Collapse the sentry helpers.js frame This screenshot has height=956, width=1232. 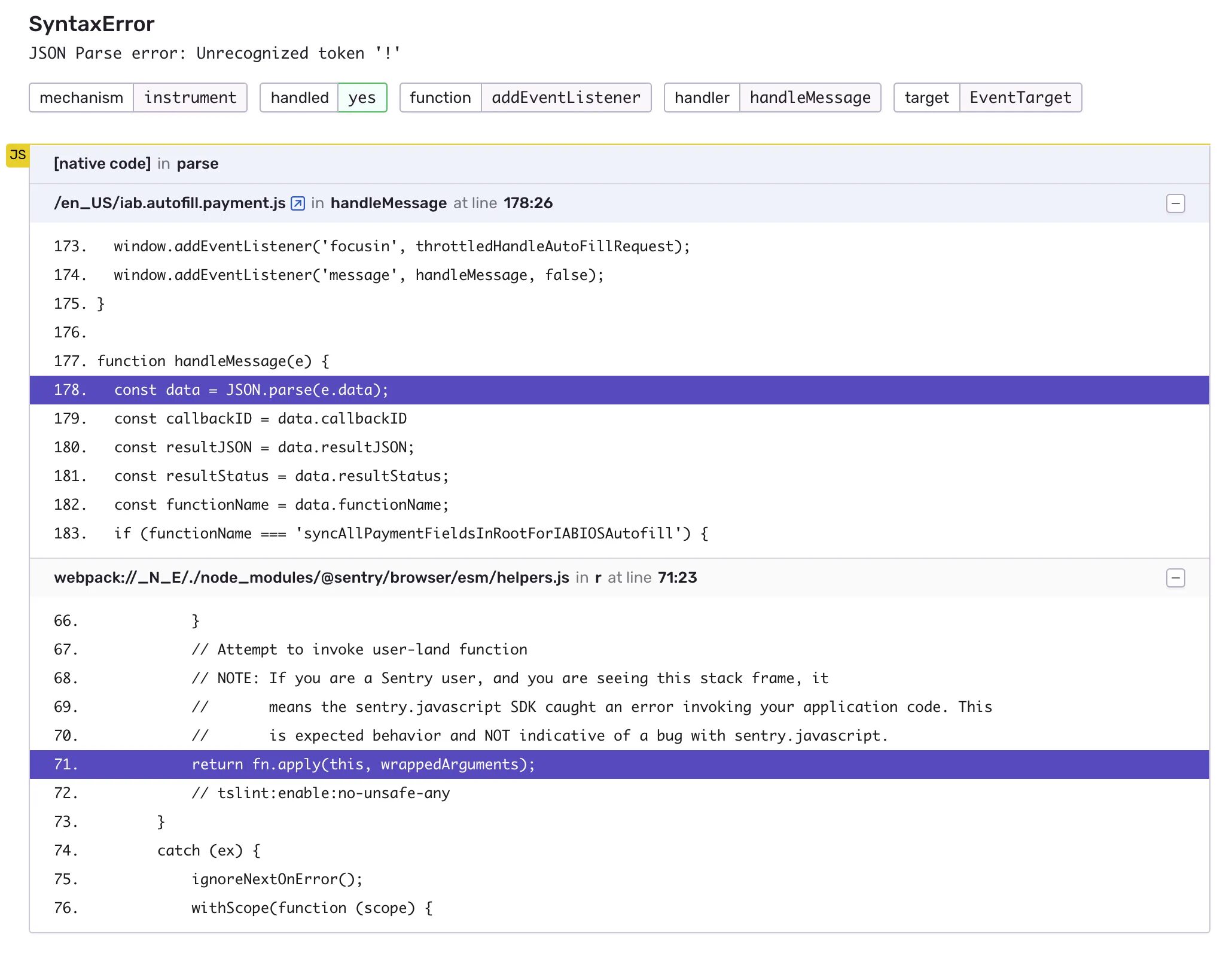[1175, 578]
